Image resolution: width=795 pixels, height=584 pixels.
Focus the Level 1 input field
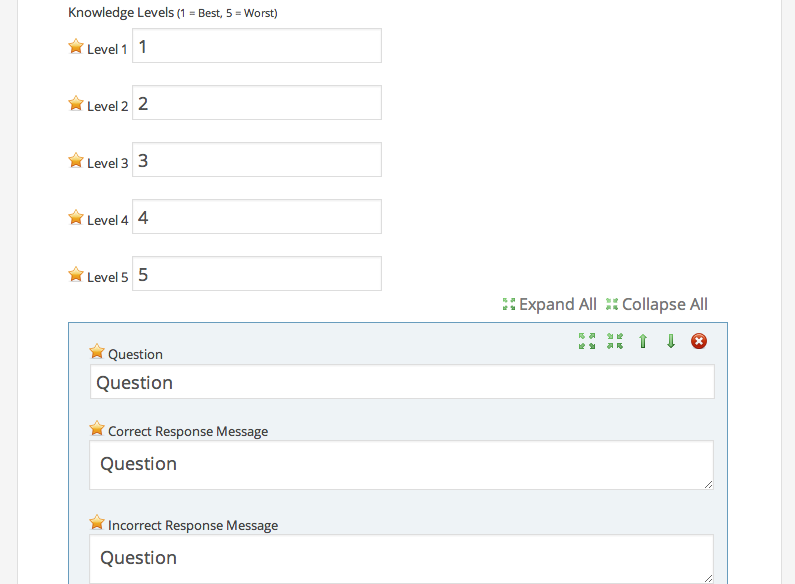pos(257,46)
